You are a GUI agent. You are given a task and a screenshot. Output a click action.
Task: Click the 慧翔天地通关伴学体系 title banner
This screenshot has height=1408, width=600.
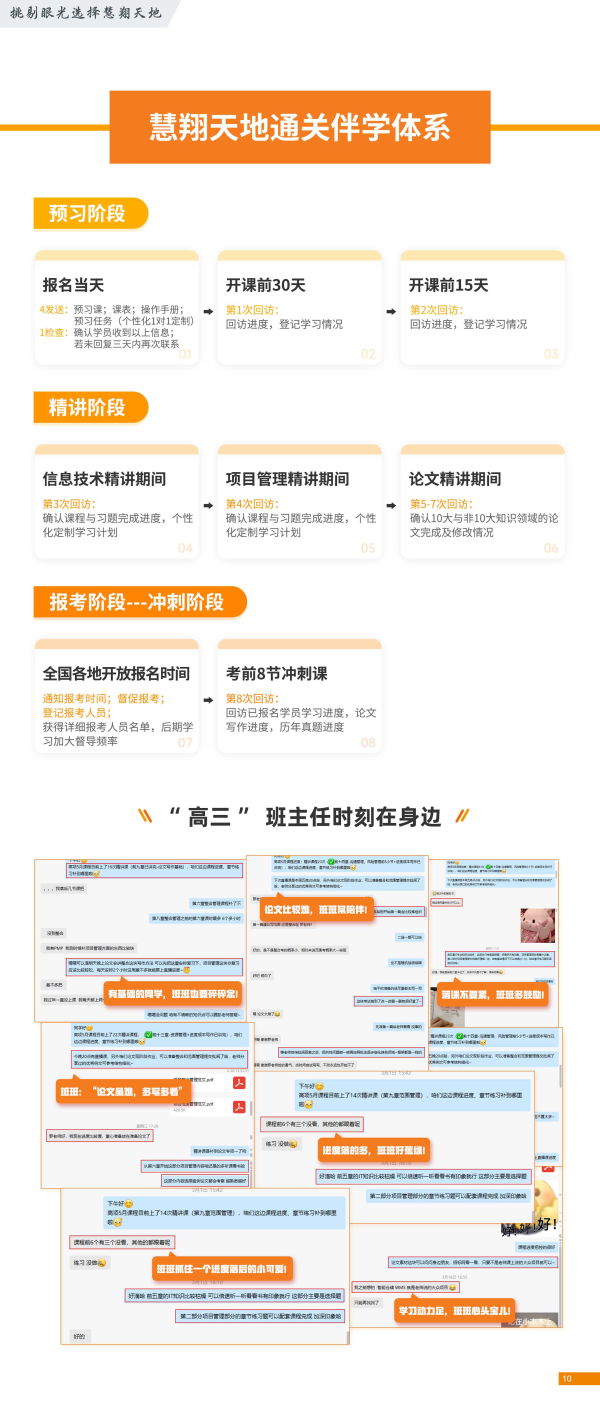300,129
